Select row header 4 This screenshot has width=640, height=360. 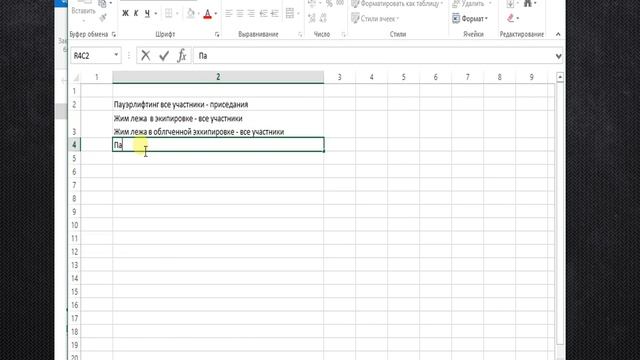tap(75, 144)
